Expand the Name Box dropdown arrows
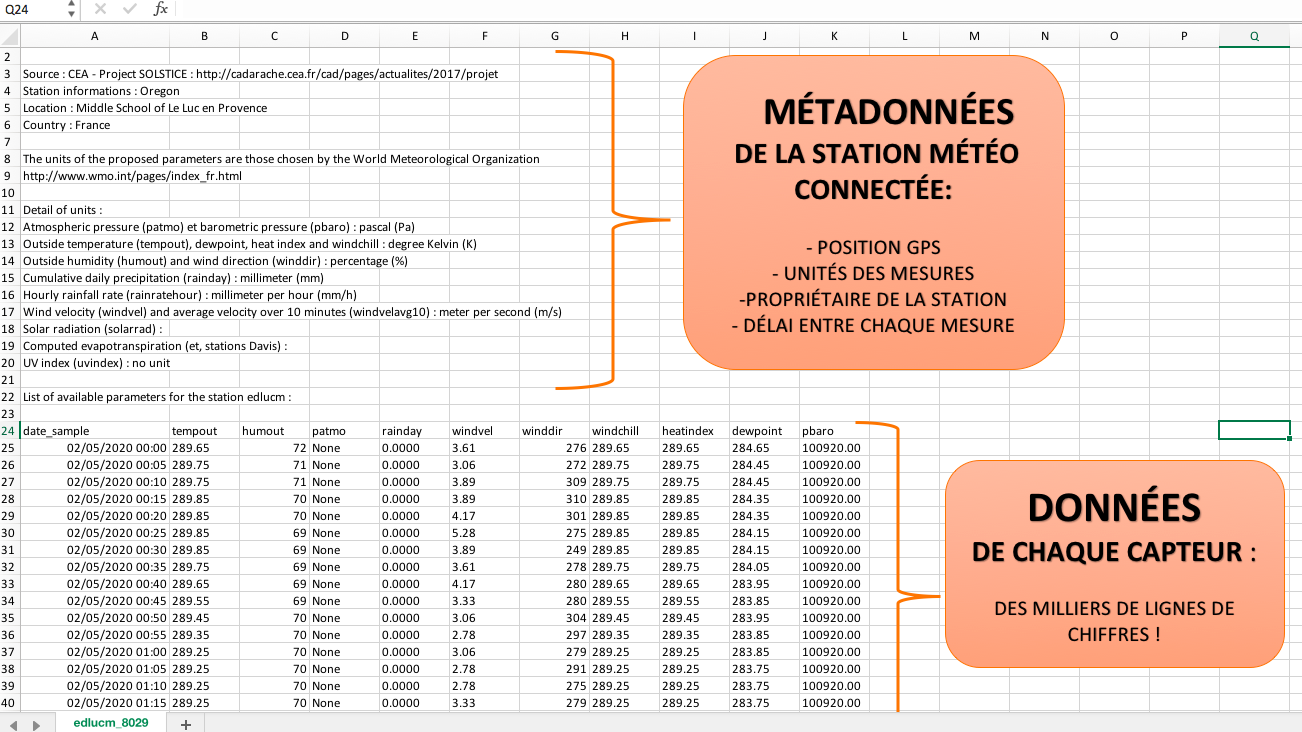Image resolution: width=1302 pixels, height=732 pixels. coord(71,9)
